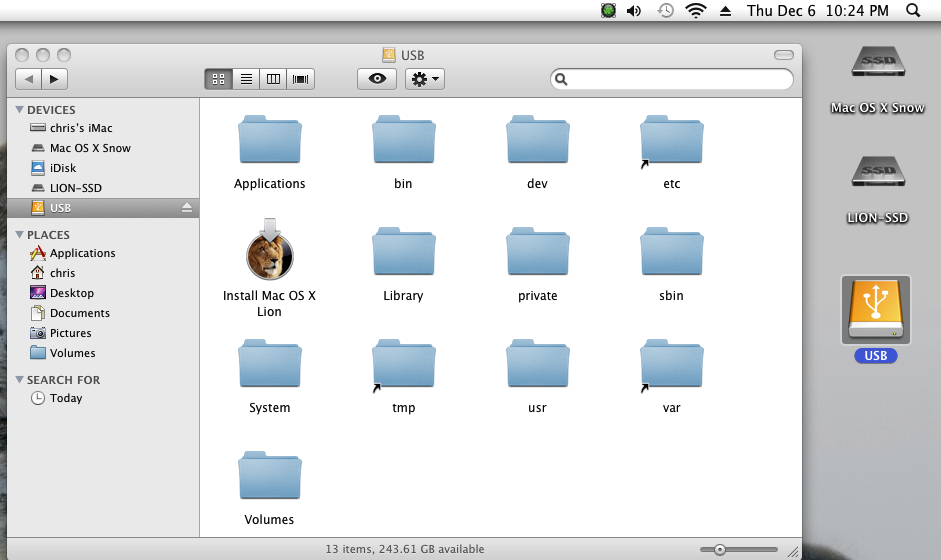The image size is (941, 560).
Task: Open the Library folder
Action: tap(403, 251)
